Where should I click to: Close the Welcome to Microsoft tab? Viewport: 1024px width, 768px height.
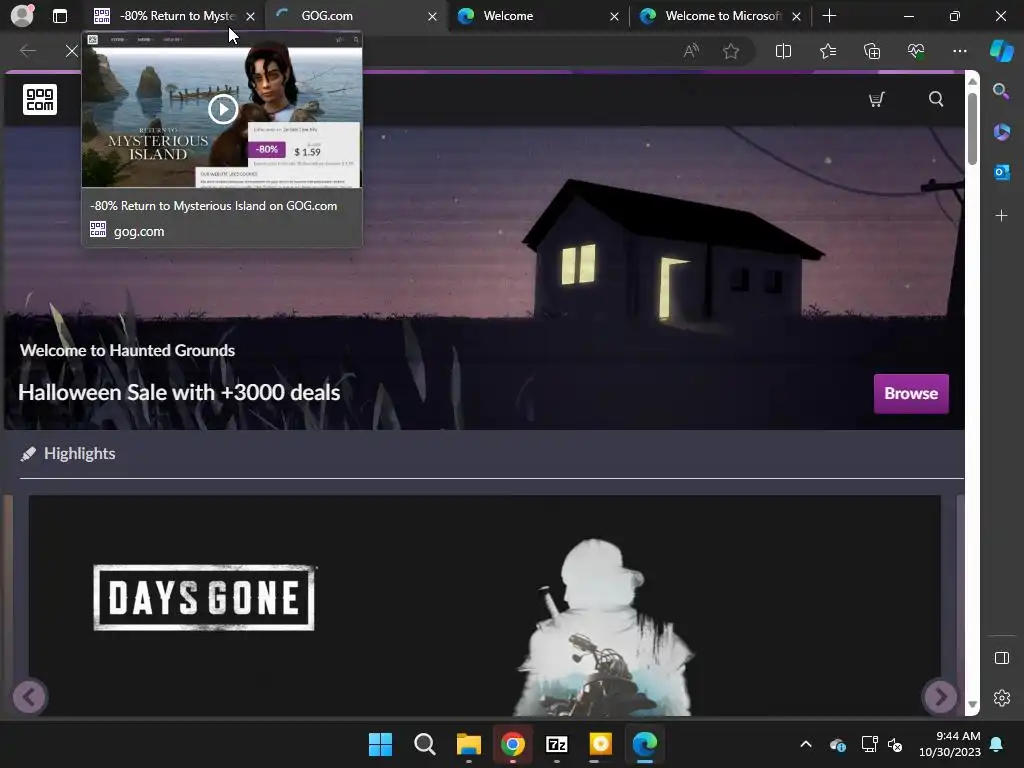pyautogui.click(x=796, y=16)
